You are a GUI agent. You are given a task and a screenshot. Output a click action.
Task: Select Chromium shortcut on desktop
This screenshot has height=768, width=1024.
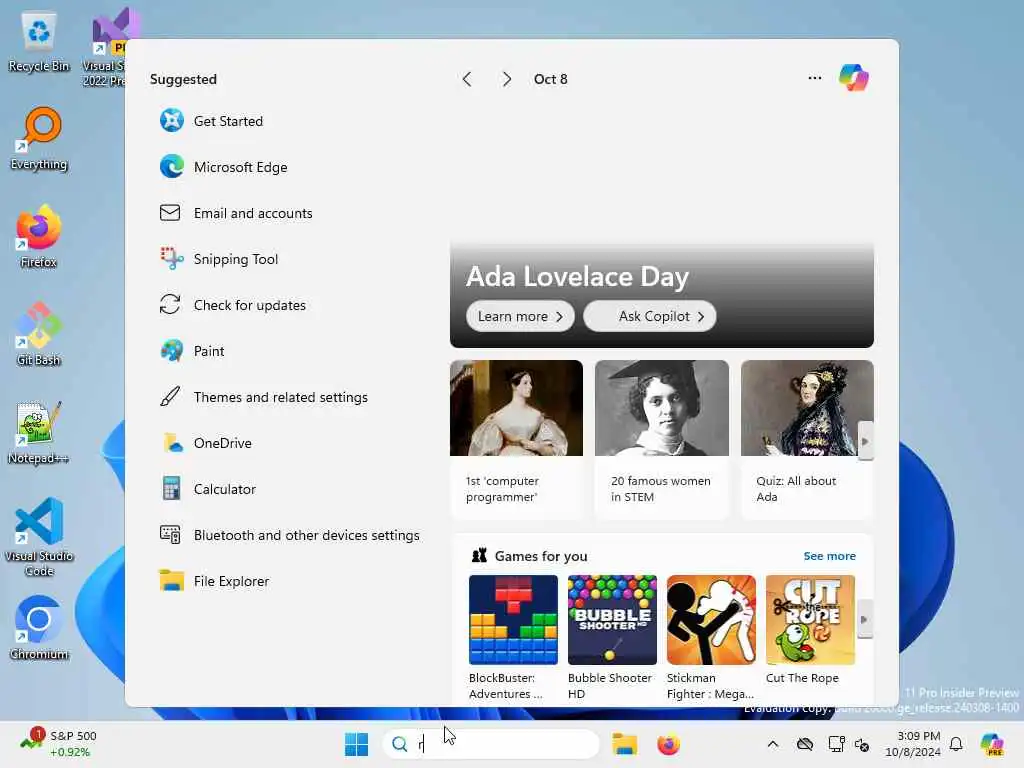click(39, 628)
